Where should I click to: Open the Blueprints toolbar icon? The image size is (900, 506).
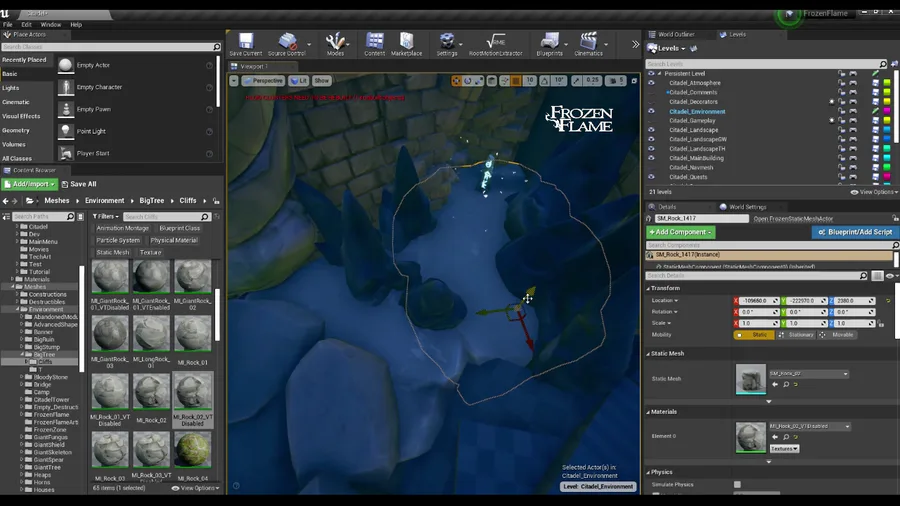(x=549, y=44)
